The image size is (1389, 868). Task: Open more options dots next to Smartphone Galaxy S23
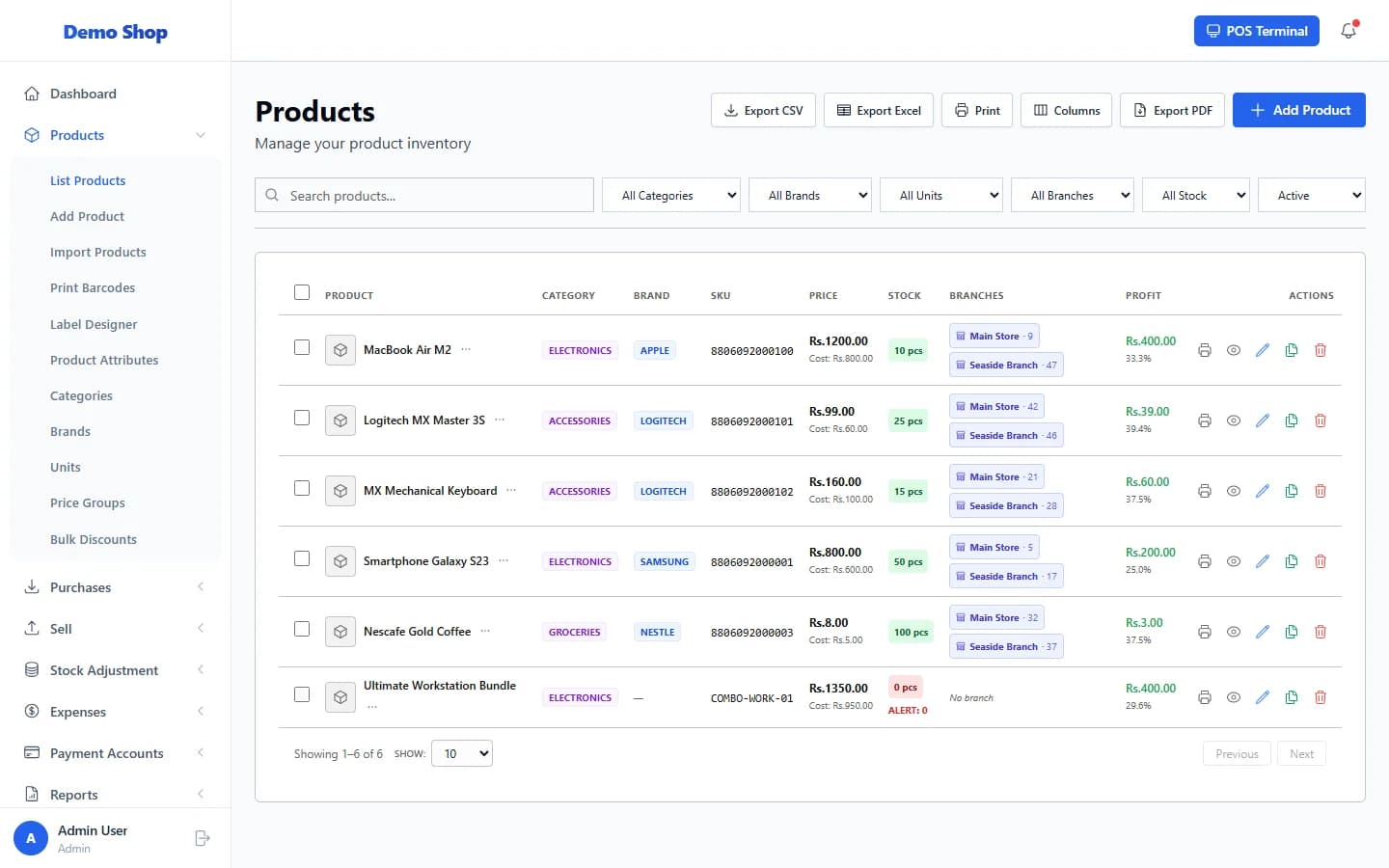click(x=504, y=560)
